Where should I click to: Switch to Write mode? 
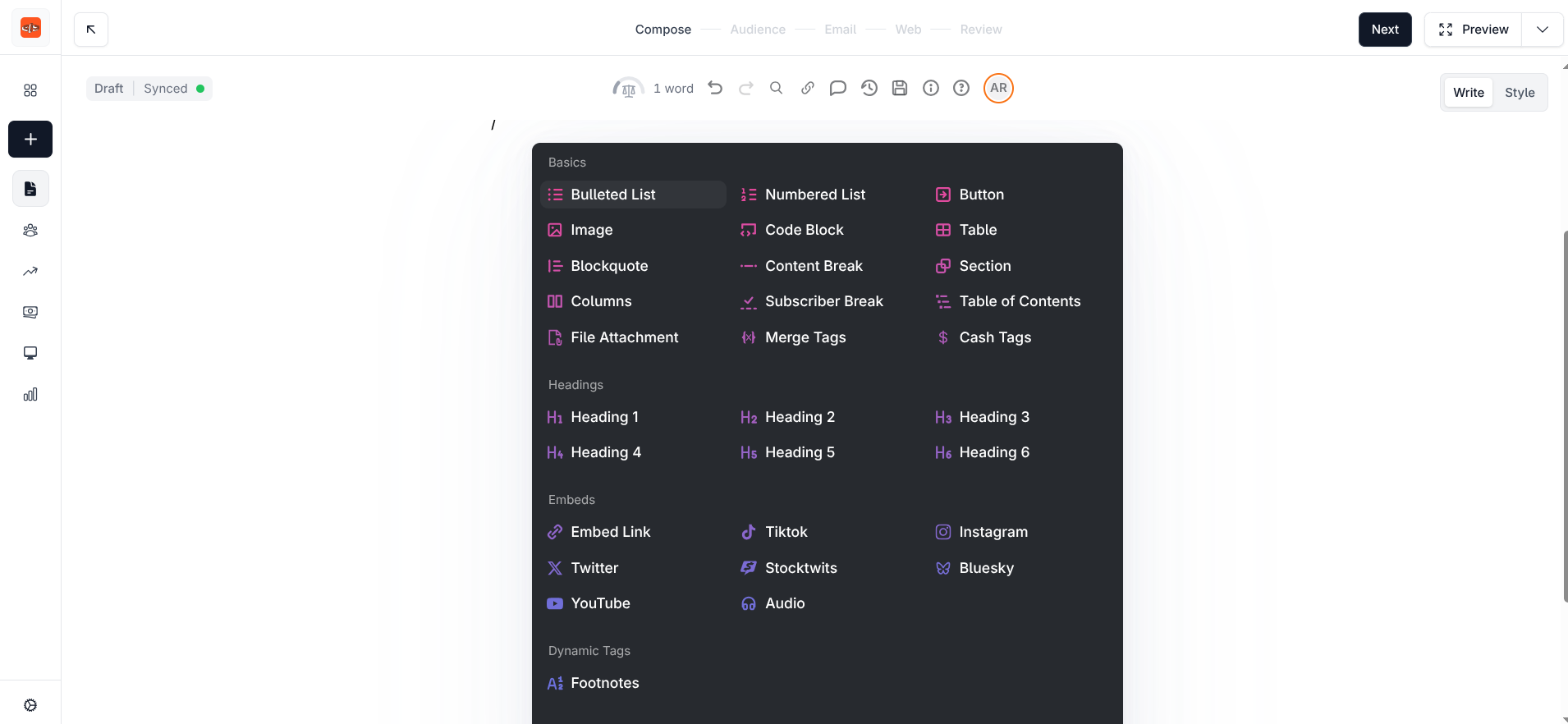pyautogui.click(x=1468, y=93)
